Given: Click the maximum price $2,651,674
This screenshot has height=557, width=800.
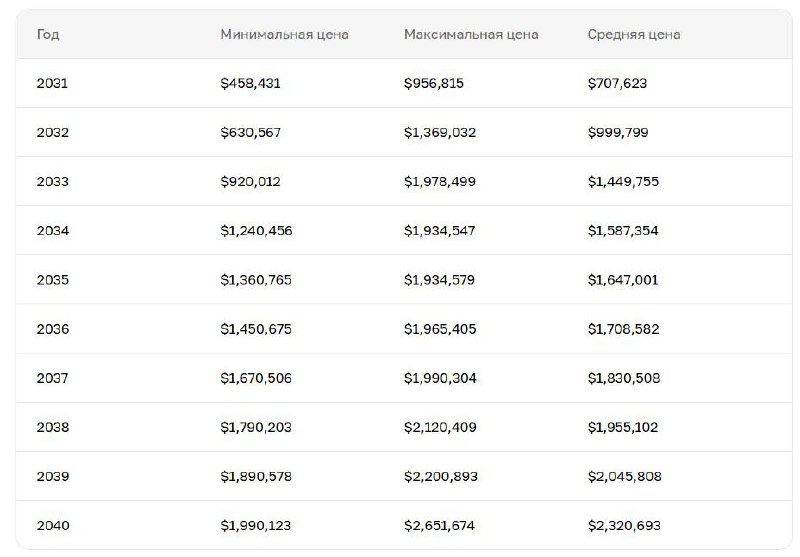Looking at the screenshot, I should pyautogui.click(x=440, y=525).
